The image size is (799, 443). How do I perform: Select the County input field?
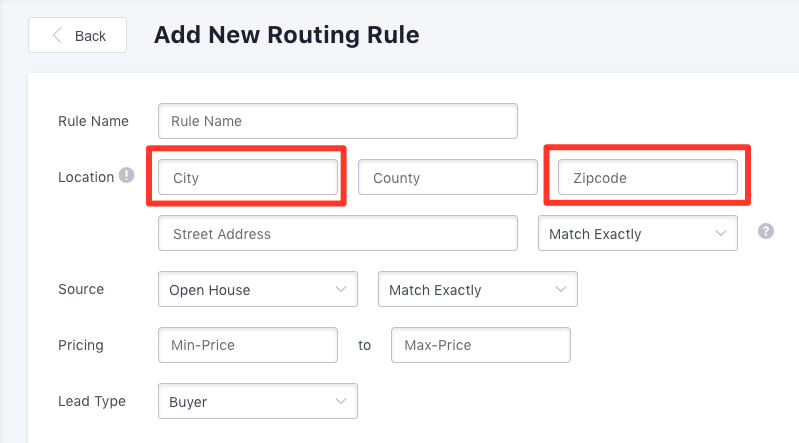tap(447, 177)
